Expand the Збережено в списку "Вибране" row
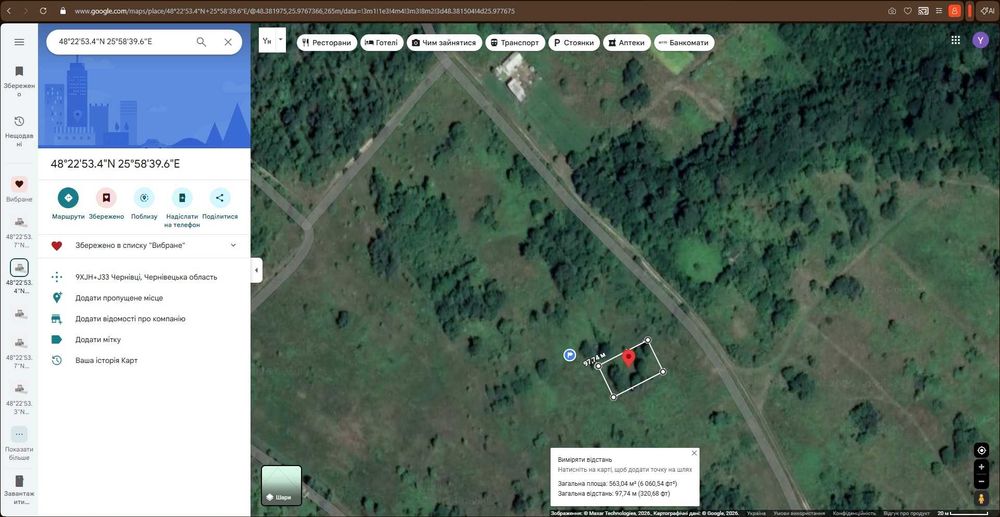 tap(144, 245)
